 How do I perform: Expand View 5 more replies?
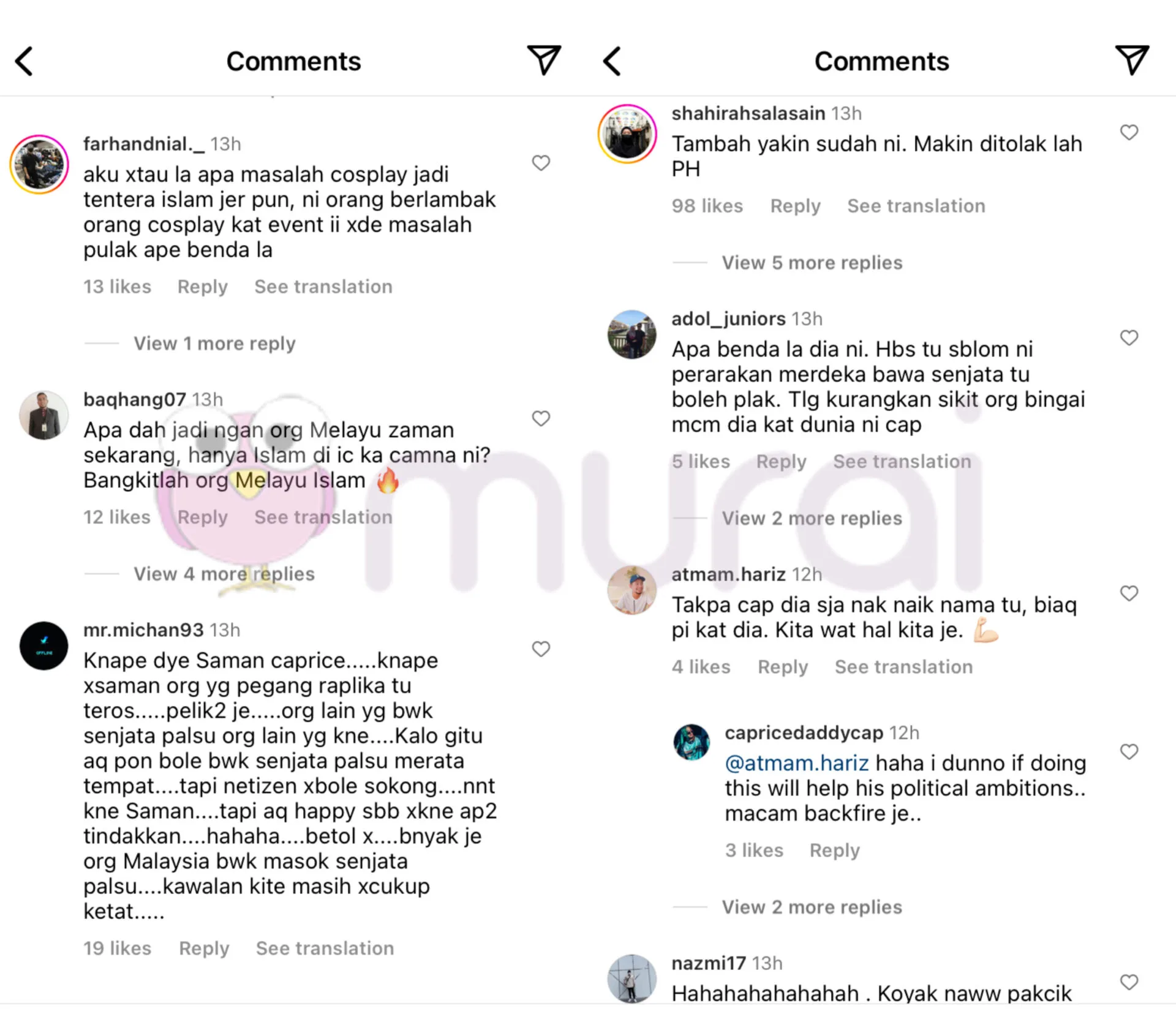[812, 263]
